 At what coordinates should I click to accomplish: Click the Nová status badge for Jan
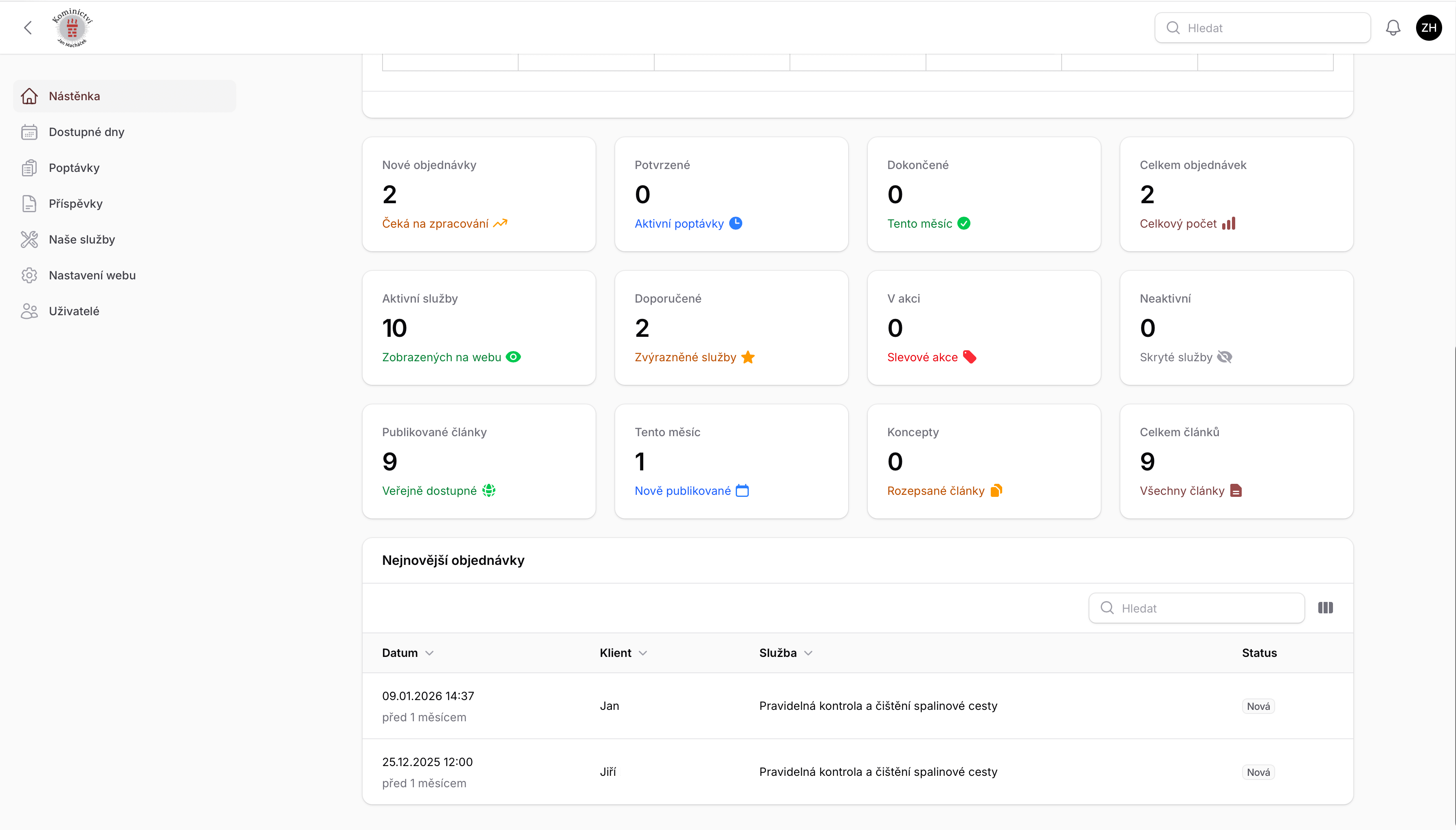(1258, 706)
